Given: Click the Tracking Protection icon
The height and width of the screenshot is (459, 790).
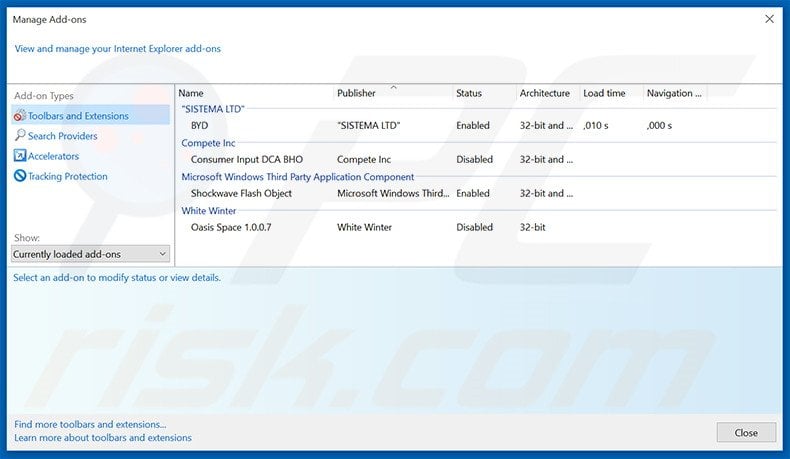Looking at the screenshot, I should pyautogui.click(x=20, y=176).
